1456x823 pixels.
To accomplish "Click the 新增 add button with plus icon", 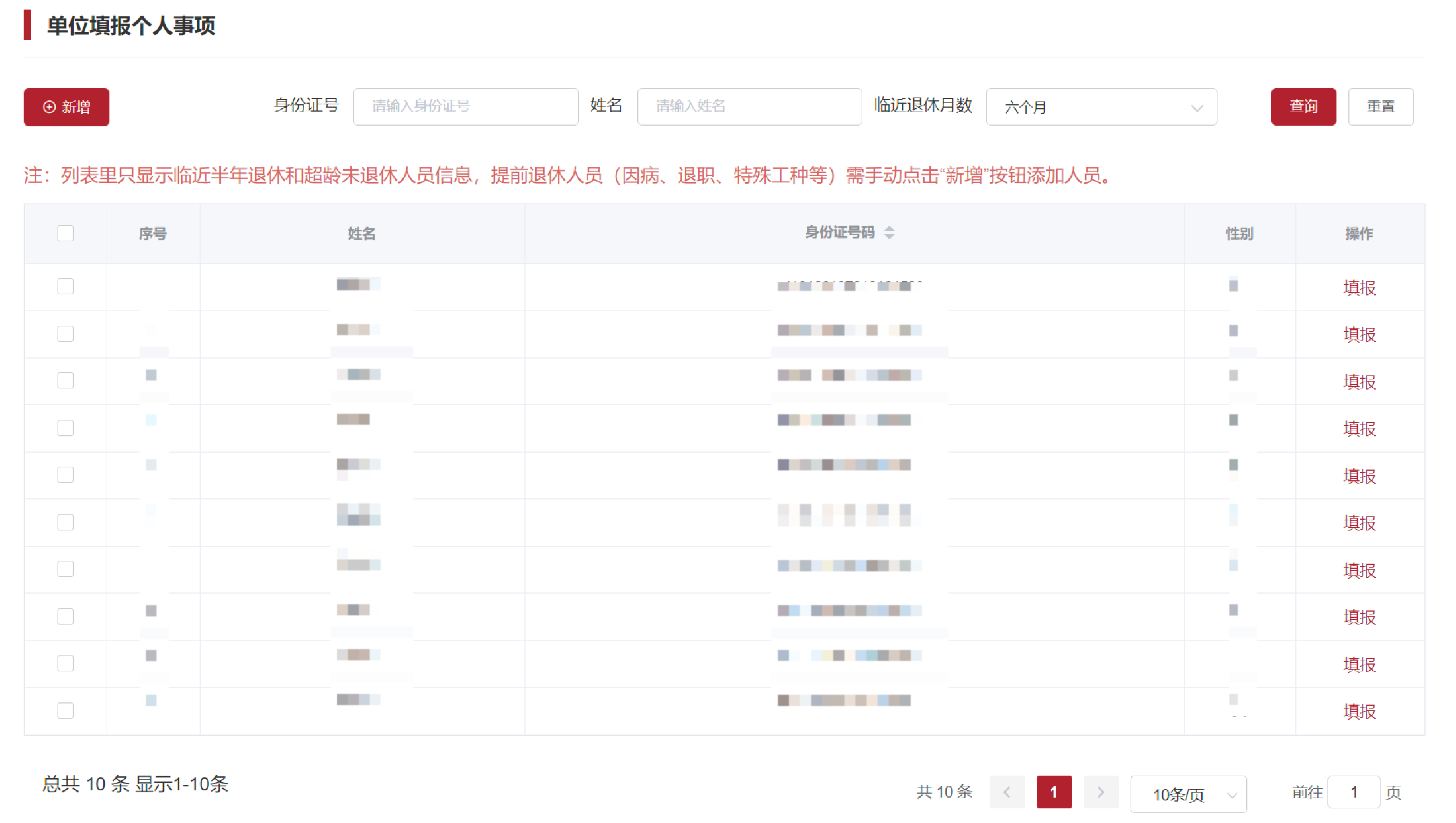I will pos(66,107).
